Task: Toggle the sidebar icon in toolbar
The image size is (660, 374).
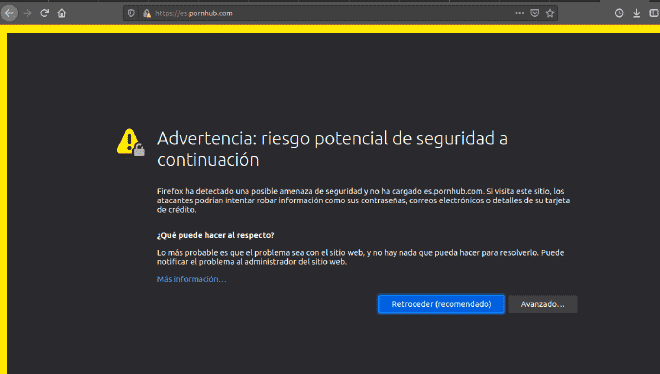Action: pos(654,13)
